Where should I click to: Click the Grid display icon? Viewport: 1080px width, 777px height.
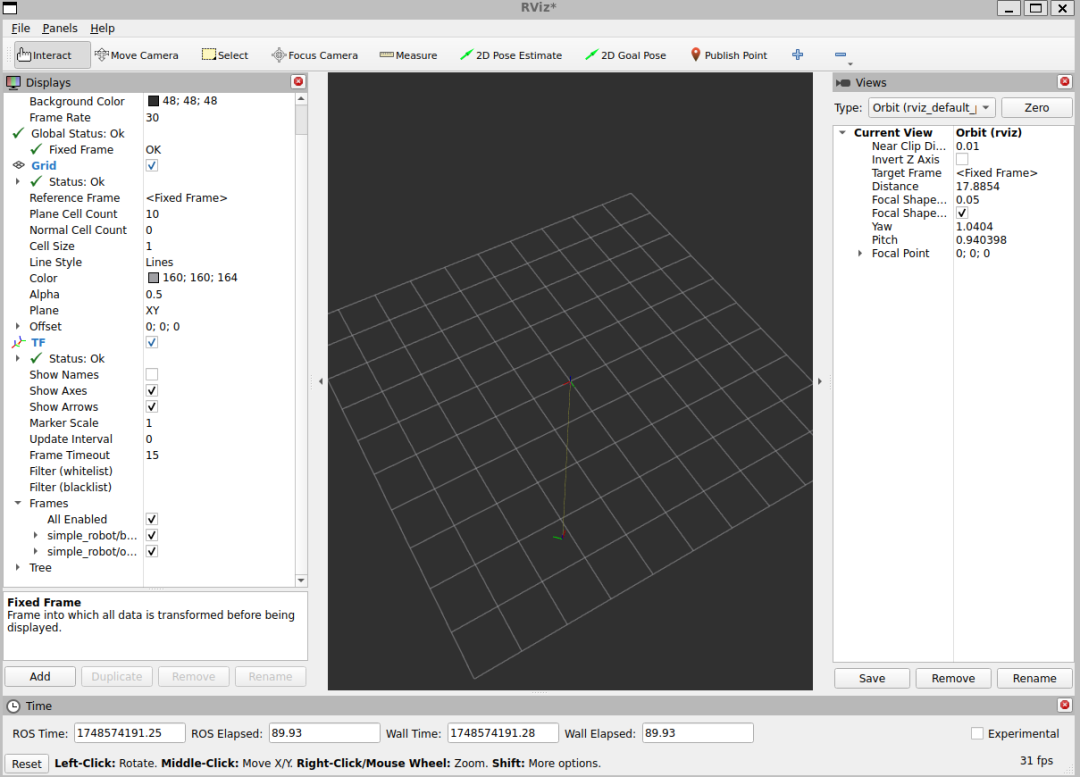19,165
